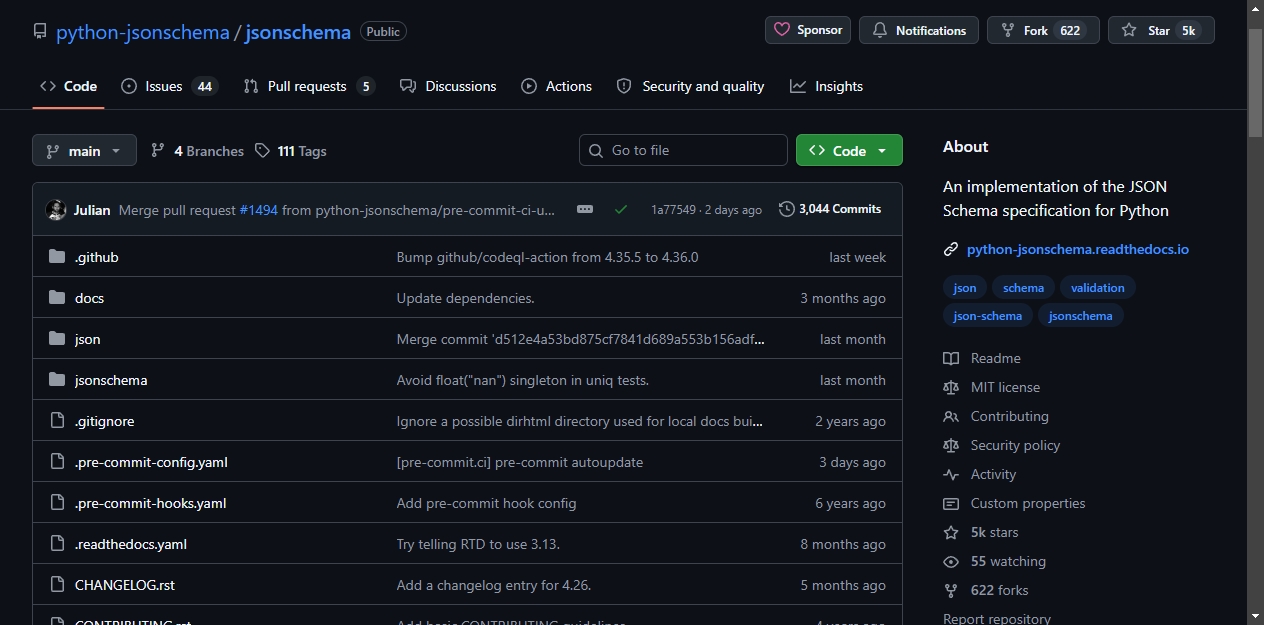Click the branch icon next to 4 Branches
Viewport: 1264px width, 625px height.
click(158, 150)
